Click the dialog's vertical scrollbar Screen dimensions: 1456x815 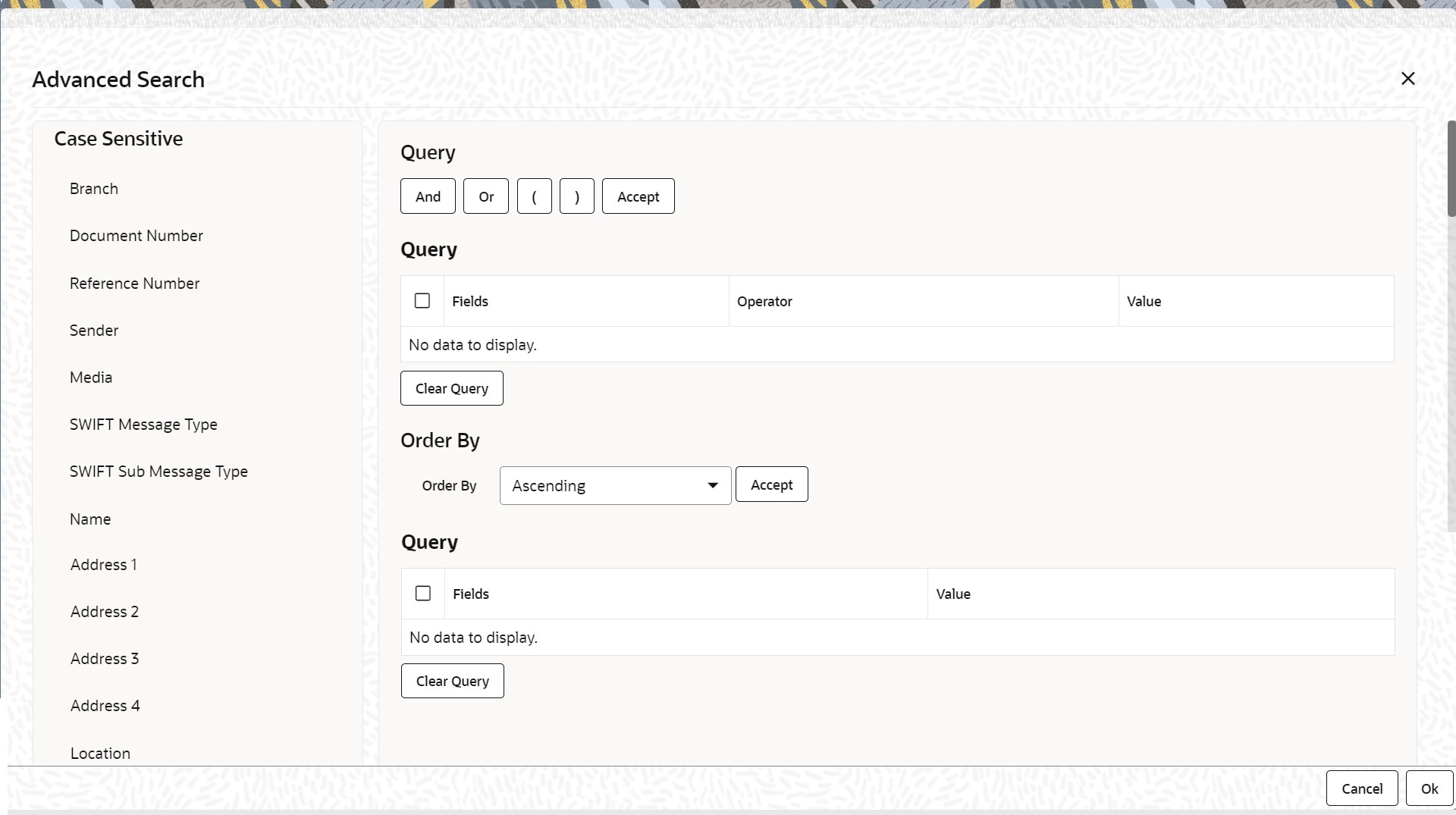(1451, 168)
